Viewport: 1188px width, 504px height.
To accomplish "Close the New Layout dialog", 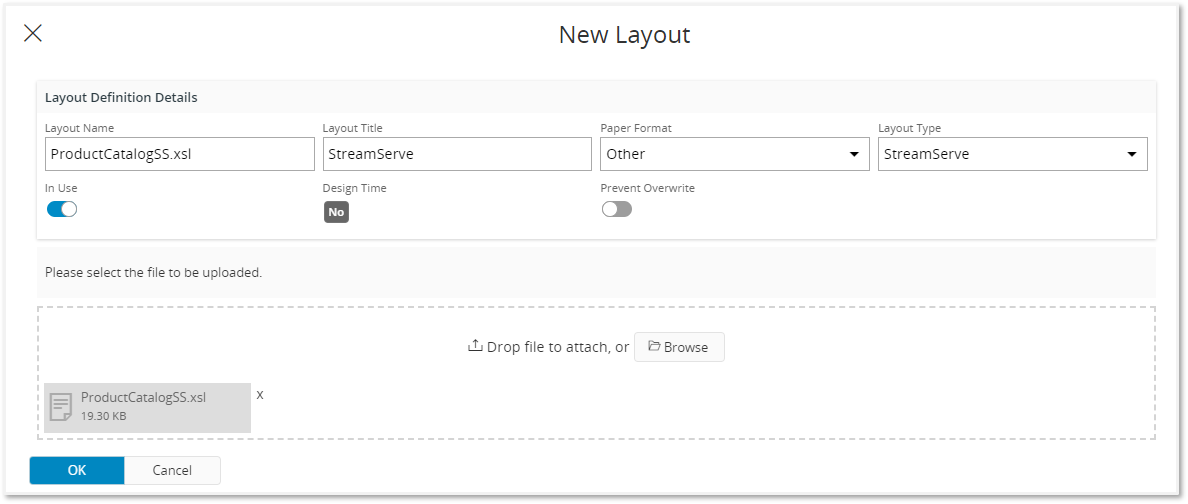I will (x=33, y=34).
